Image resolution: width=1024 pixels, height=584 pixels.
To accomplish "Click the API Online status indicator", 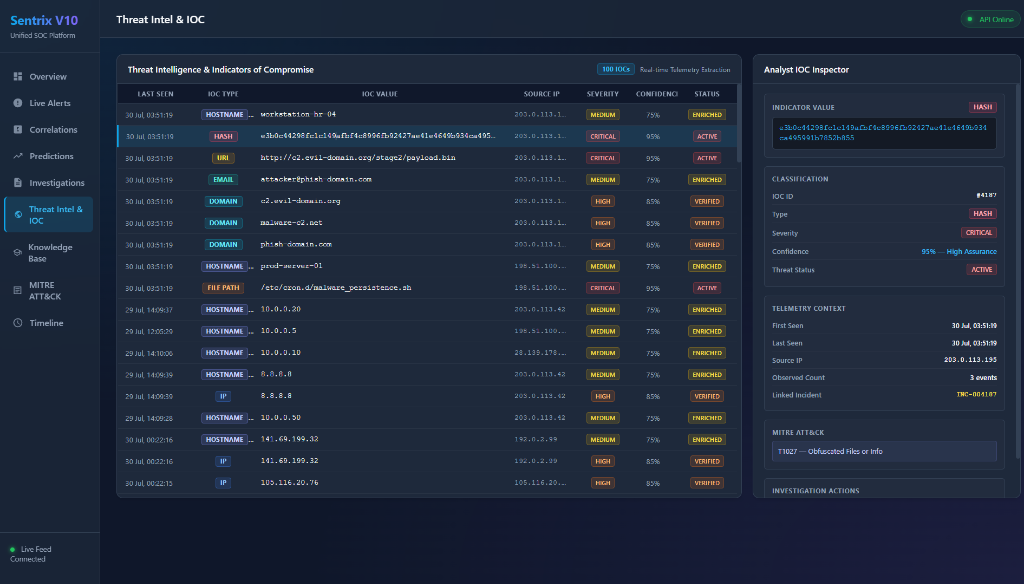I will 991,20.
